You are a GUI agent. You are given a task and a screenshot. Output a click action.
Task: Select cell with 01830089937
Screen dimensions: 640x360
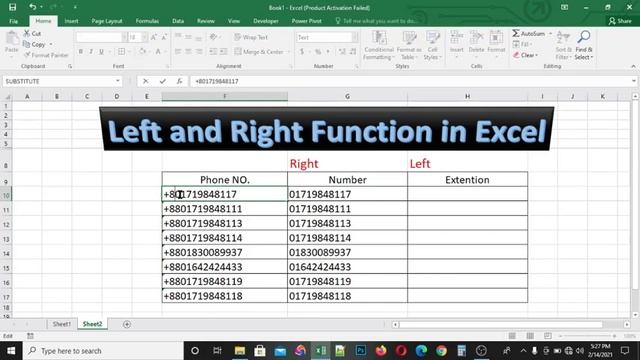[347, 253]
